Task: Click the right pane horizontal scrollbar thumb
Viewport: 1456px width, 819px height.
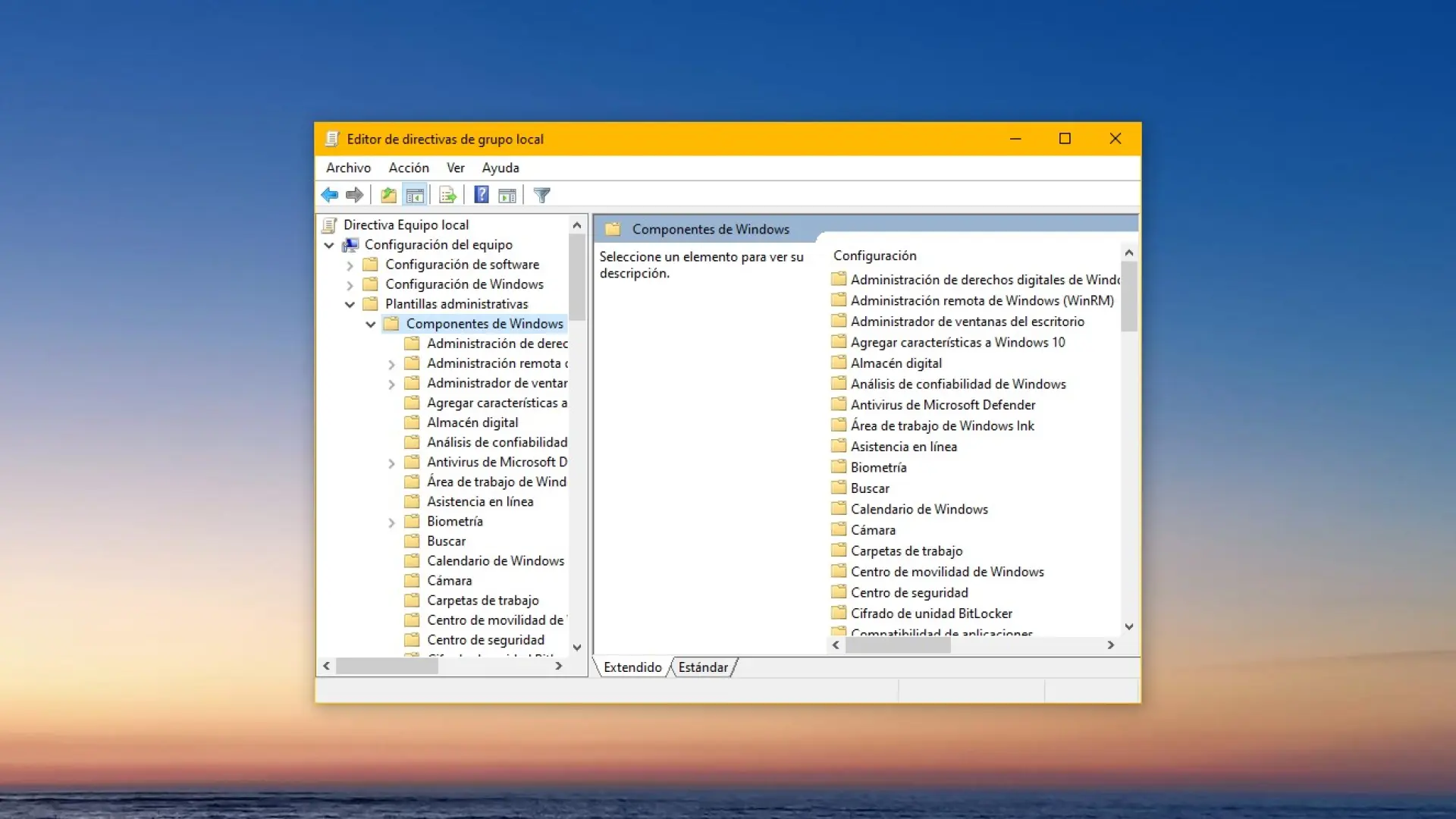Action: coord(897,645)
